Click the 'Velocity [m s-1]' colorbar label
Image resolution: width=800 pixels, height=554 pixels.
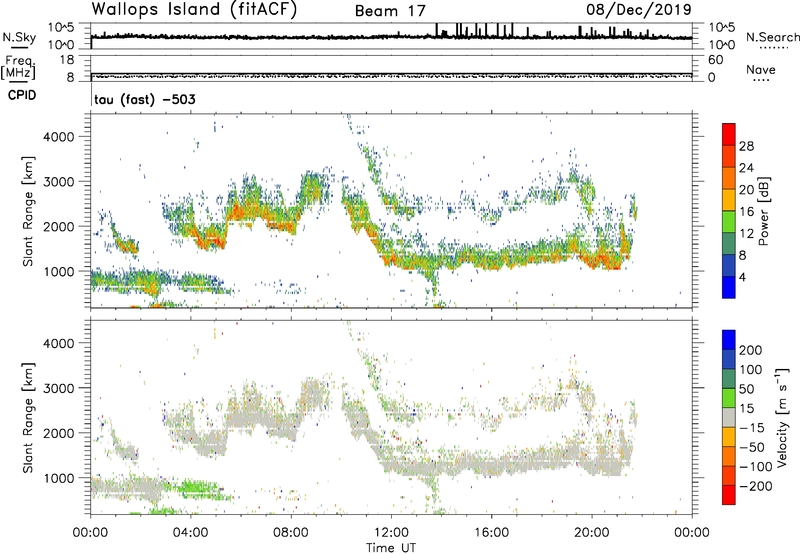782,417
